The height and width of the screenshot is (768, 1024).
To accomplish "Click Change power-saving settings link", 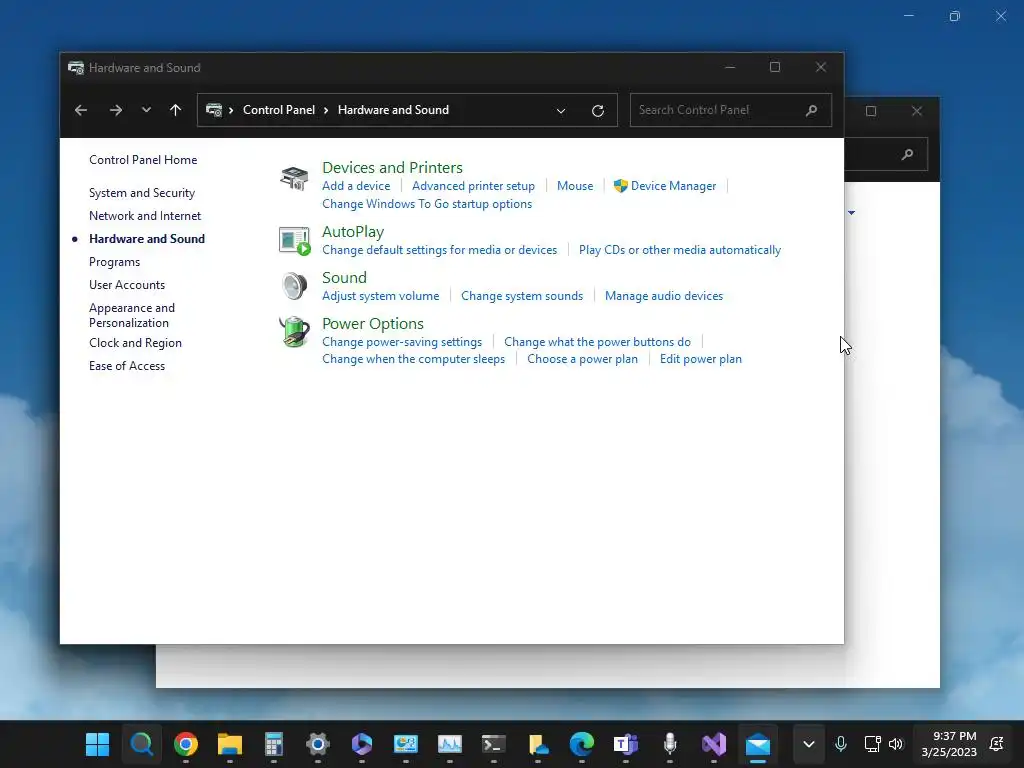I will [x=402, y=342].
